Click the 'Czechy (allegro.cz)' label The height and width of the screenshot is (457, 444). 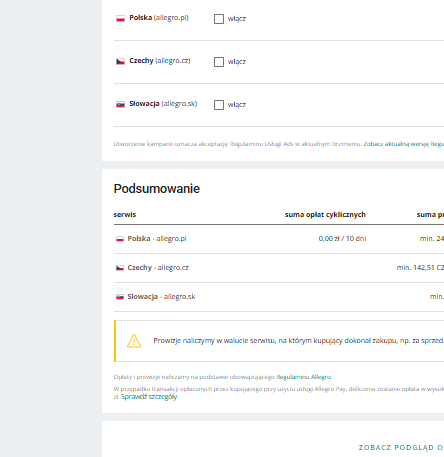tap(160, 61)
